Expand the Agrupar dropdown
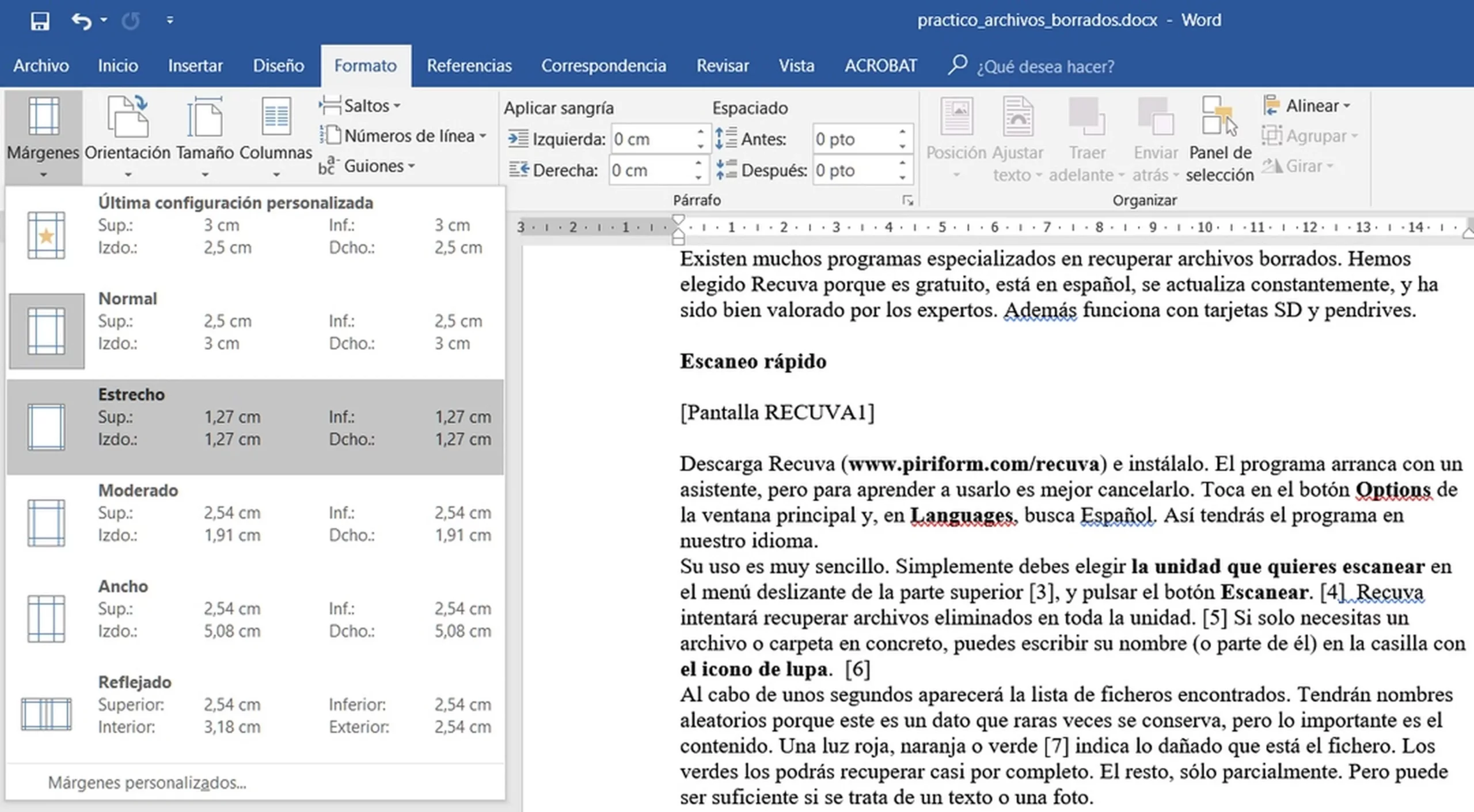1474x812 pixels. pyautogui.click(x=1310, y=136)
